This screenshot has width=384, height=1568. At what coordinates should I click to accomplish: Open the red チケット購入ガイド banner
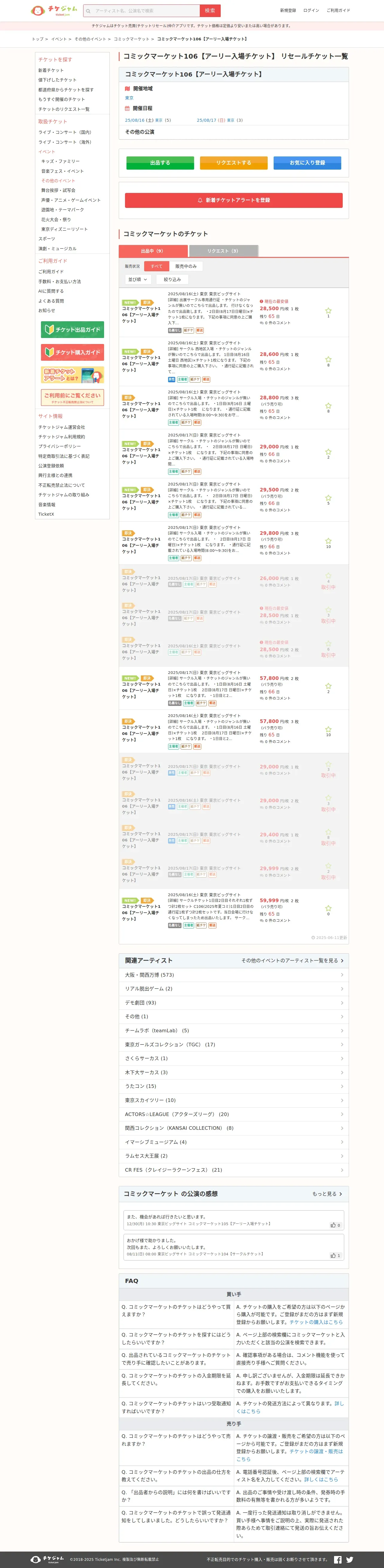[72, 352]
